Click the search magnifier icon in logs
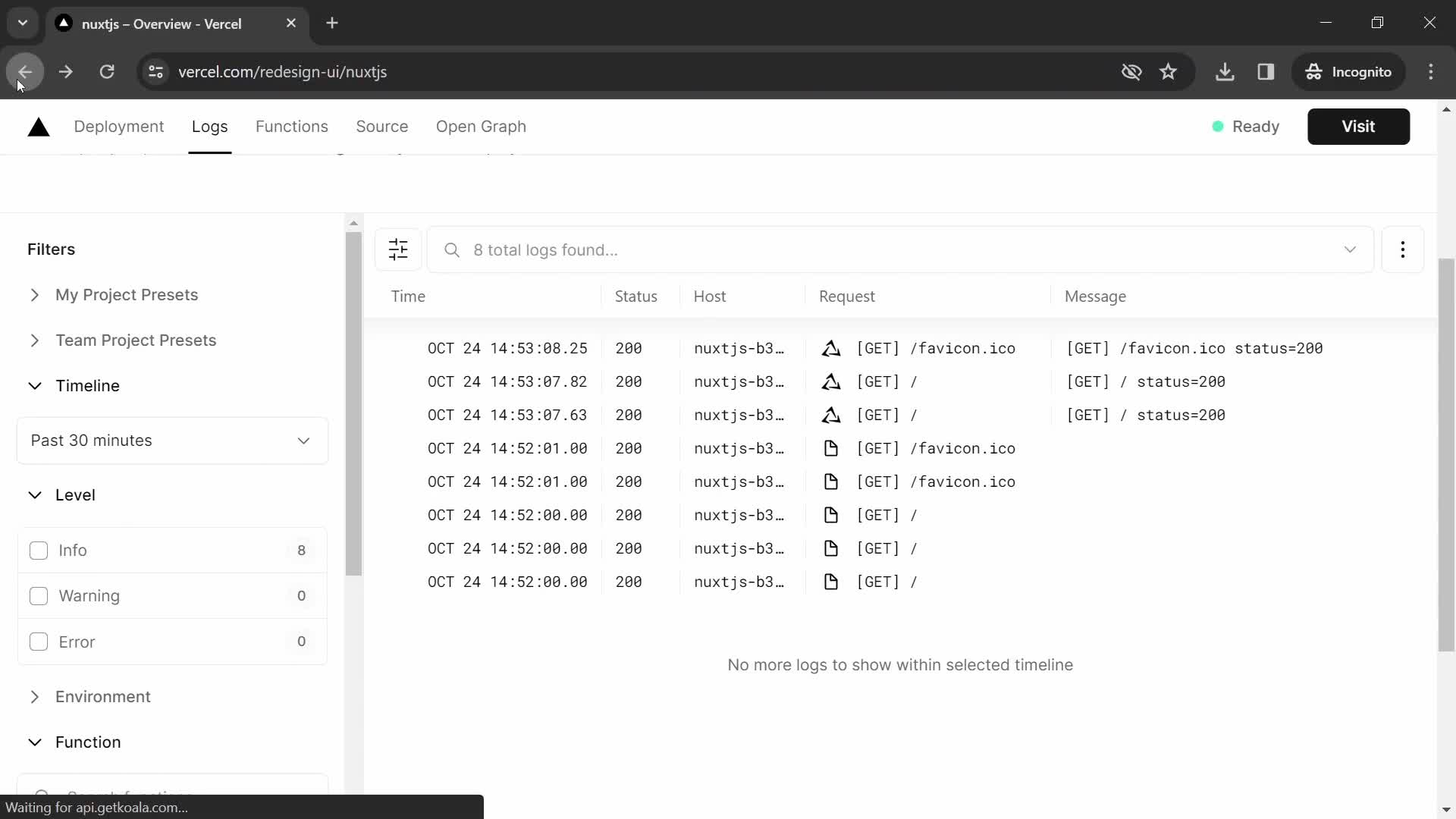The height and width of the screenshot is (819, 1456). (x=451, y=249)
